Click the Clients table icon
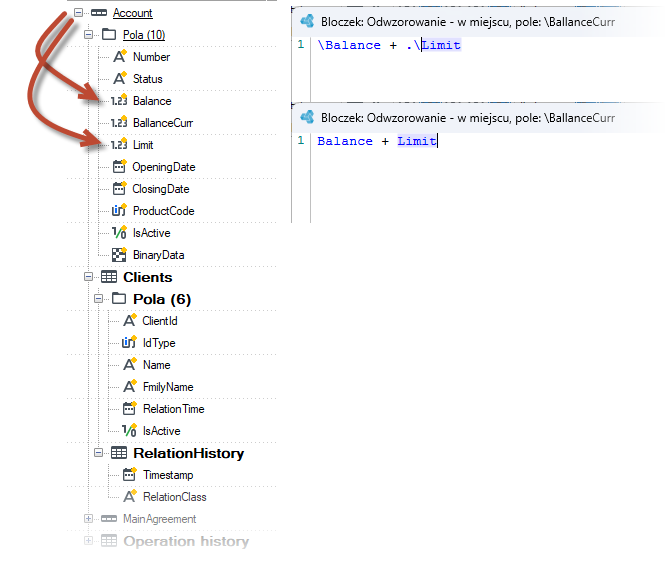This screenshot has height=574, width=666. point(109,277)
